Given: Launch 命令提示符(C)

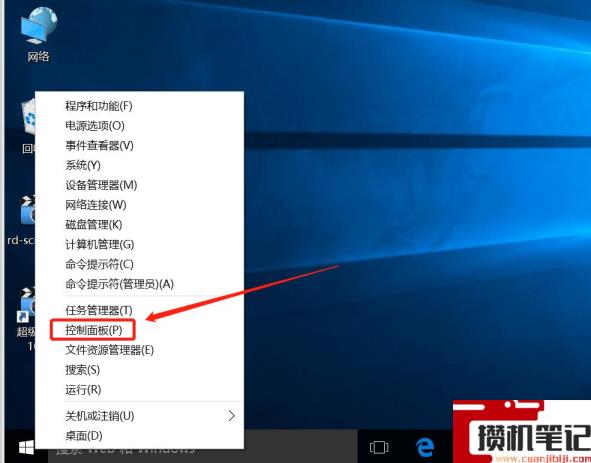Looking at the screenshot, I should (99, 264).
